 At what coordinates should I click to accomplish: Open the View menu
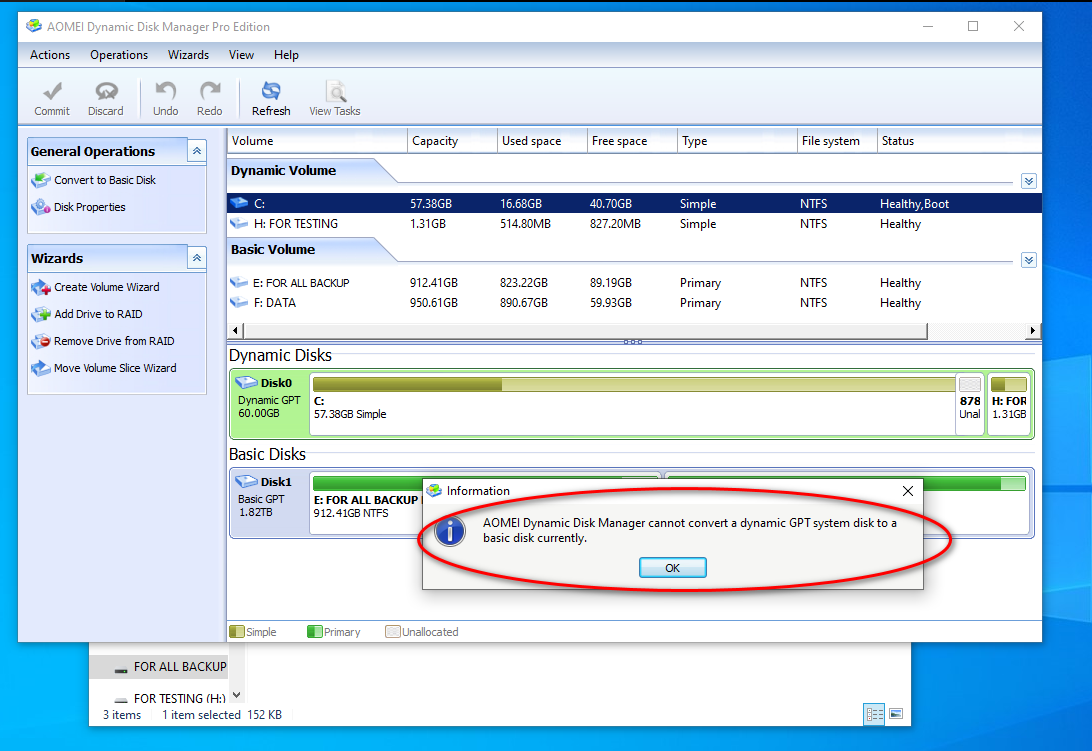241,55
